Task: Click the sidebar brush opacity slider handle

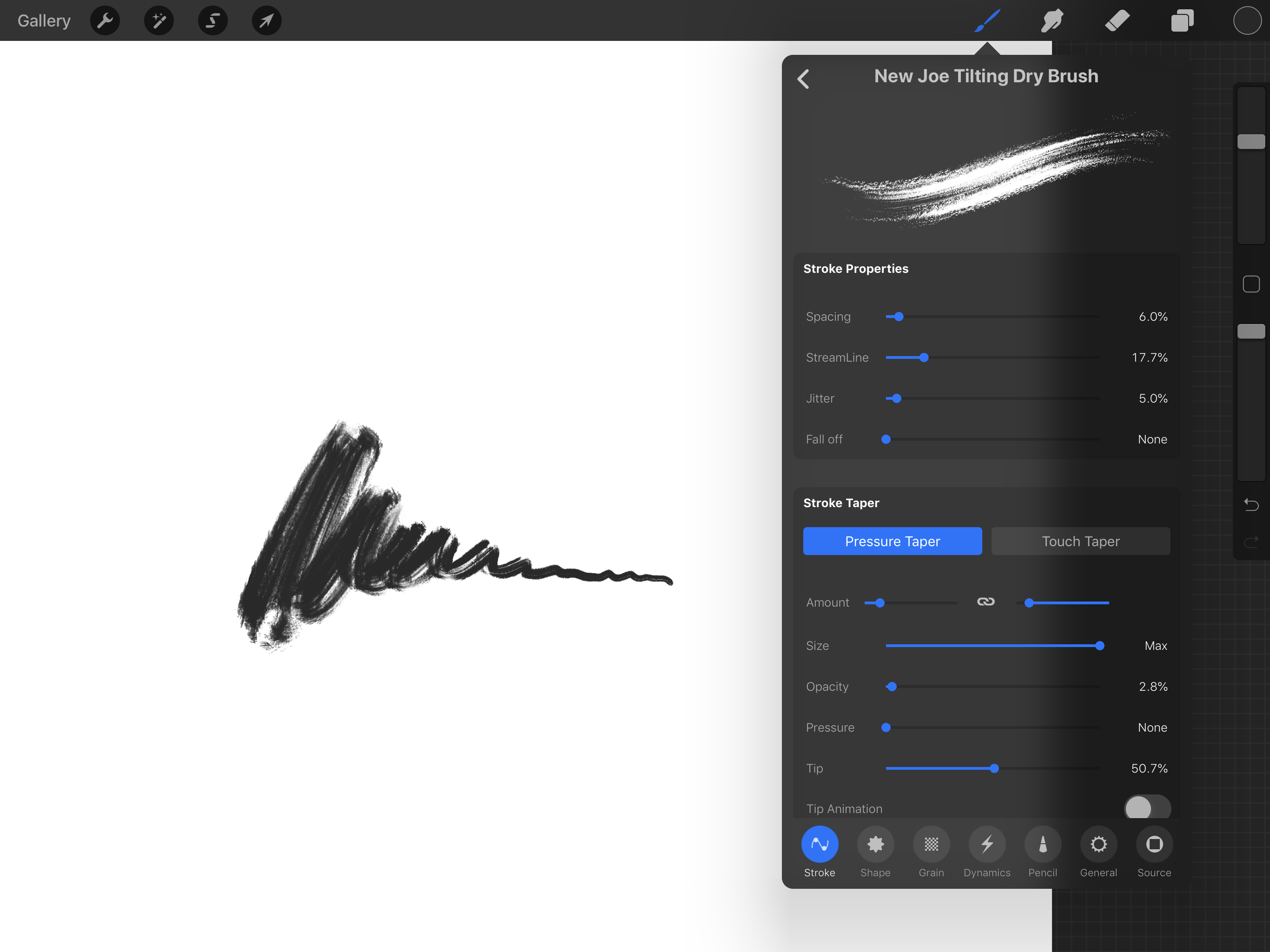Action: 1251,331
